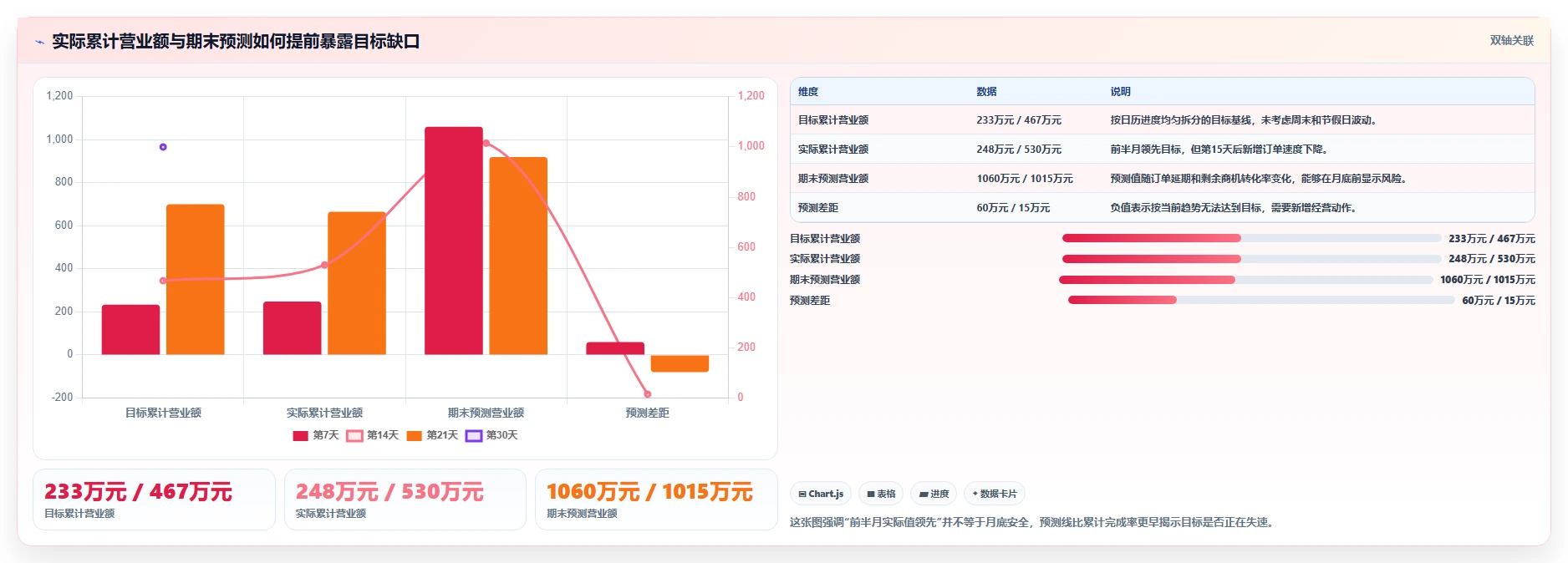This screenshot has width=1568, height=563.
Task: Click the orange 第21天 bar for 实际累计营业额
Action: click(x=357, y=283)
